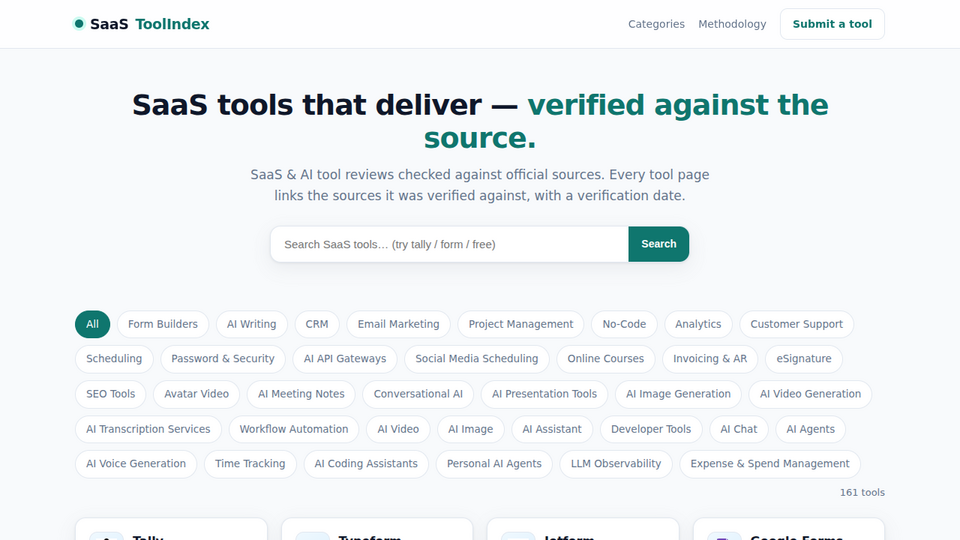
Task: Select the Scheduling category chip
Action: 114,359
